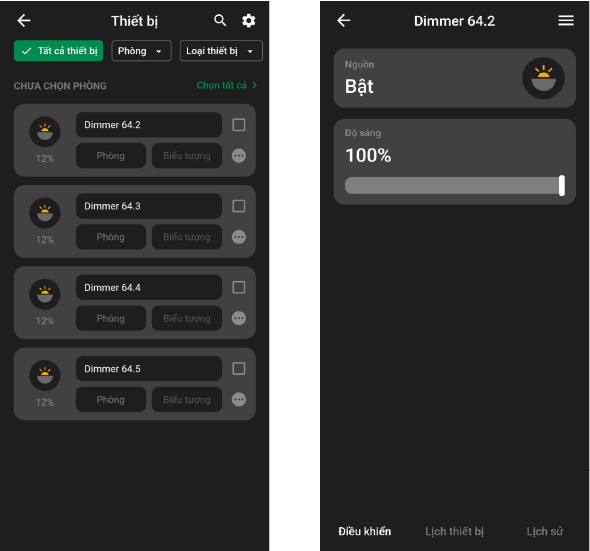Screen dimensions: 590x551
Task: Check the Dimmer 64.5 checkbox
Action: pos(239,368)
